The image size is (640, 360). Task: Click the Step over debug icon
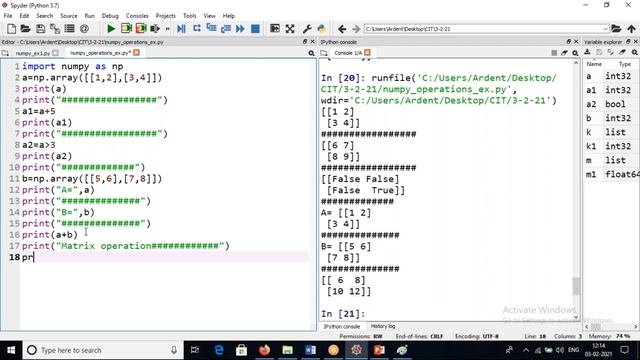point(197,29)
